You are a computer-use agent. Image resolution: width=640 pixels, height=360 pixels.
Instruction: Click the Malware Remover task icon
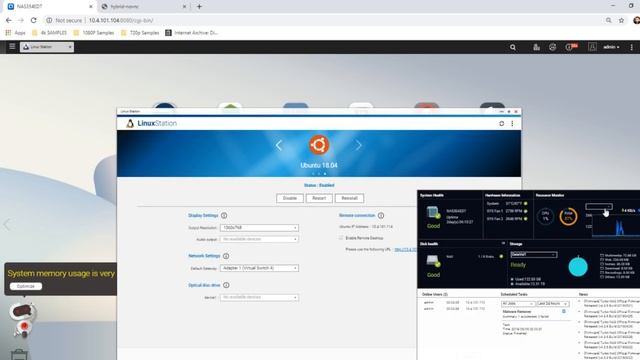pos(564,311)
